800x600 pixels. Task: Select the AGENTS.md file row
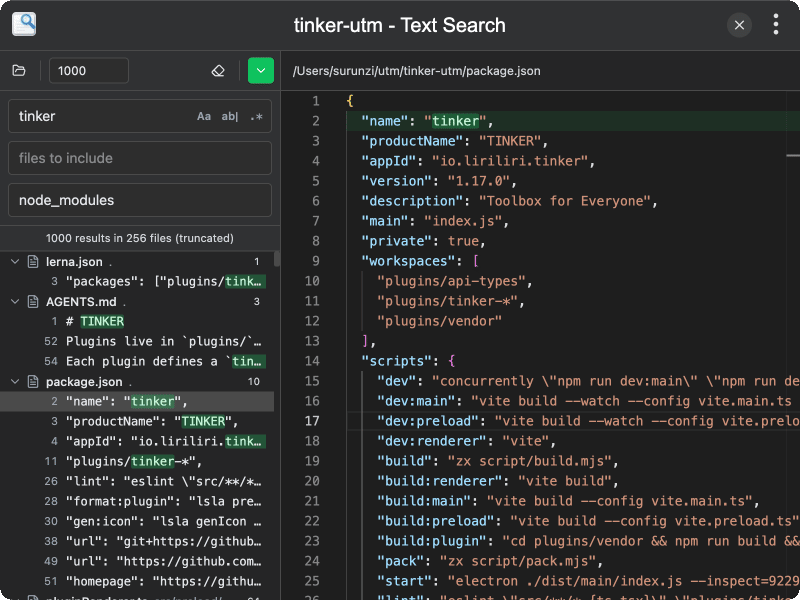(137, 302)
